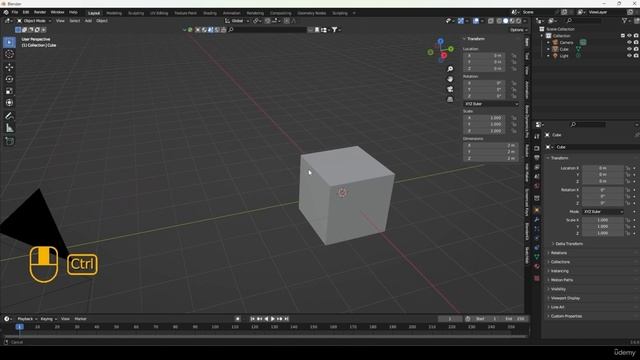Screen dimensions: 640x360
Task: Open the Render menu
Action: pos(40,13)
